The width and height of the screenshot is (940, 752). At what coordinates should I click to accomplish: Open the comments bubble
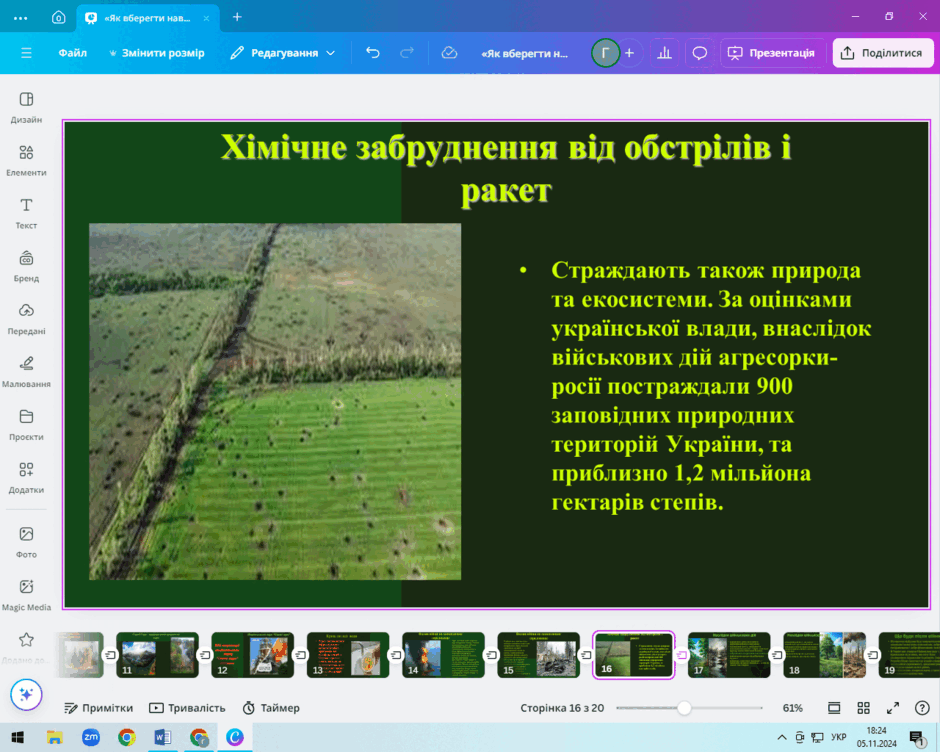pyautogui.click(x=700, y=53)
